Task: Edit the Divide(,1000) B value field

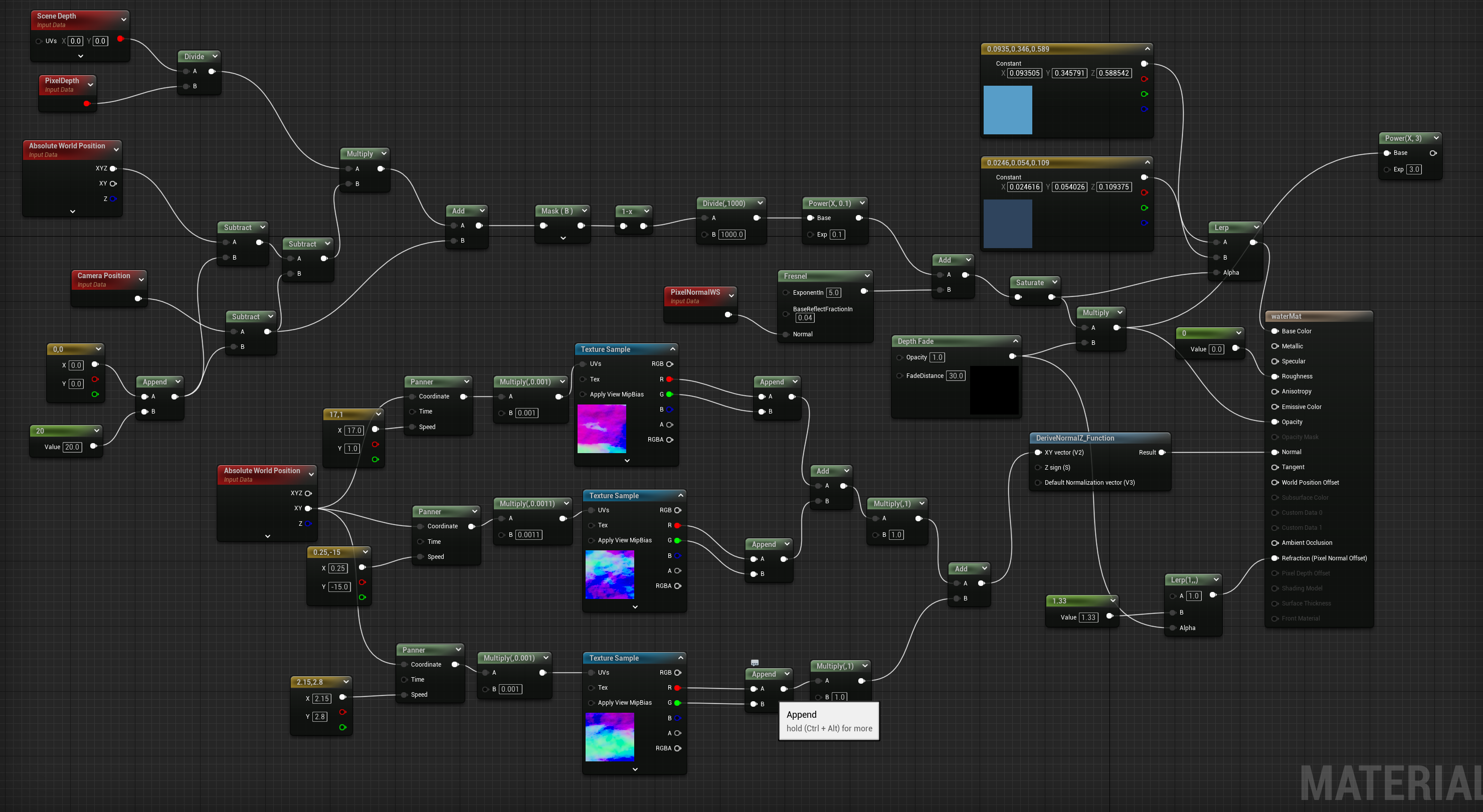Action: point(731,234)
